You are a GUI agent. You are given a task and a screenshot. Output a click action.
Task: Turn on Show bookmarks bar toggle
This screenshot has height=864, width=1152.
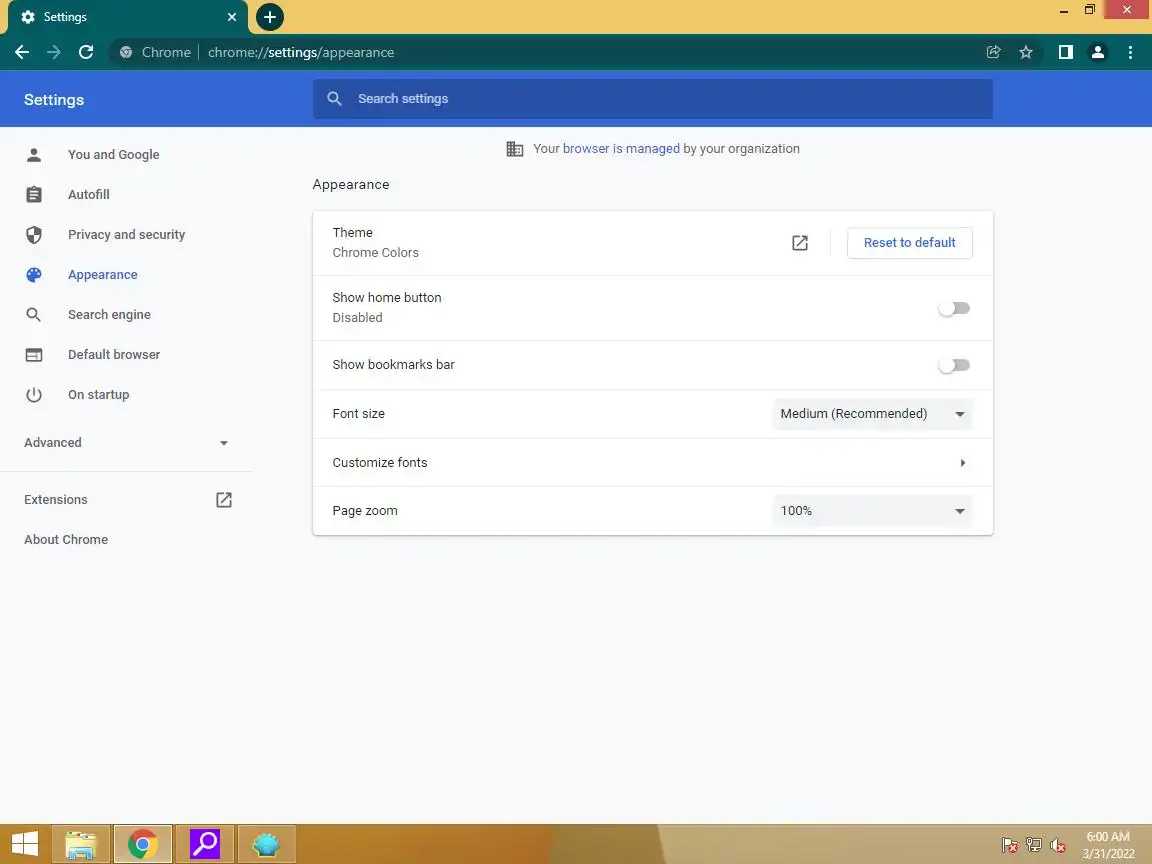pos(954,365)
